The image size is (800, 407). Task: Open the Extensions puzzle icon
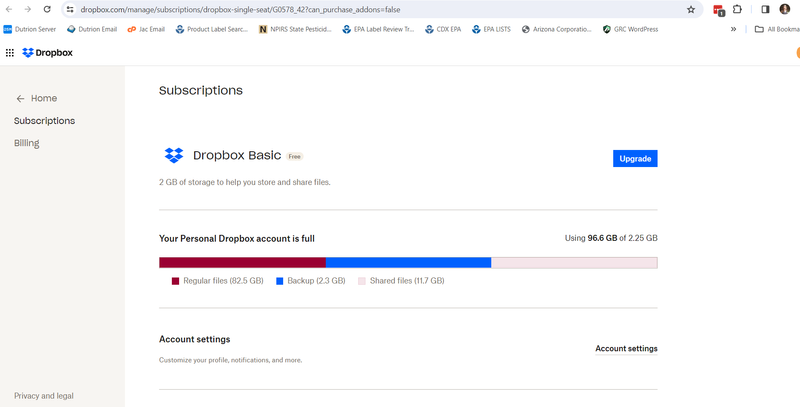coord(737,9)
